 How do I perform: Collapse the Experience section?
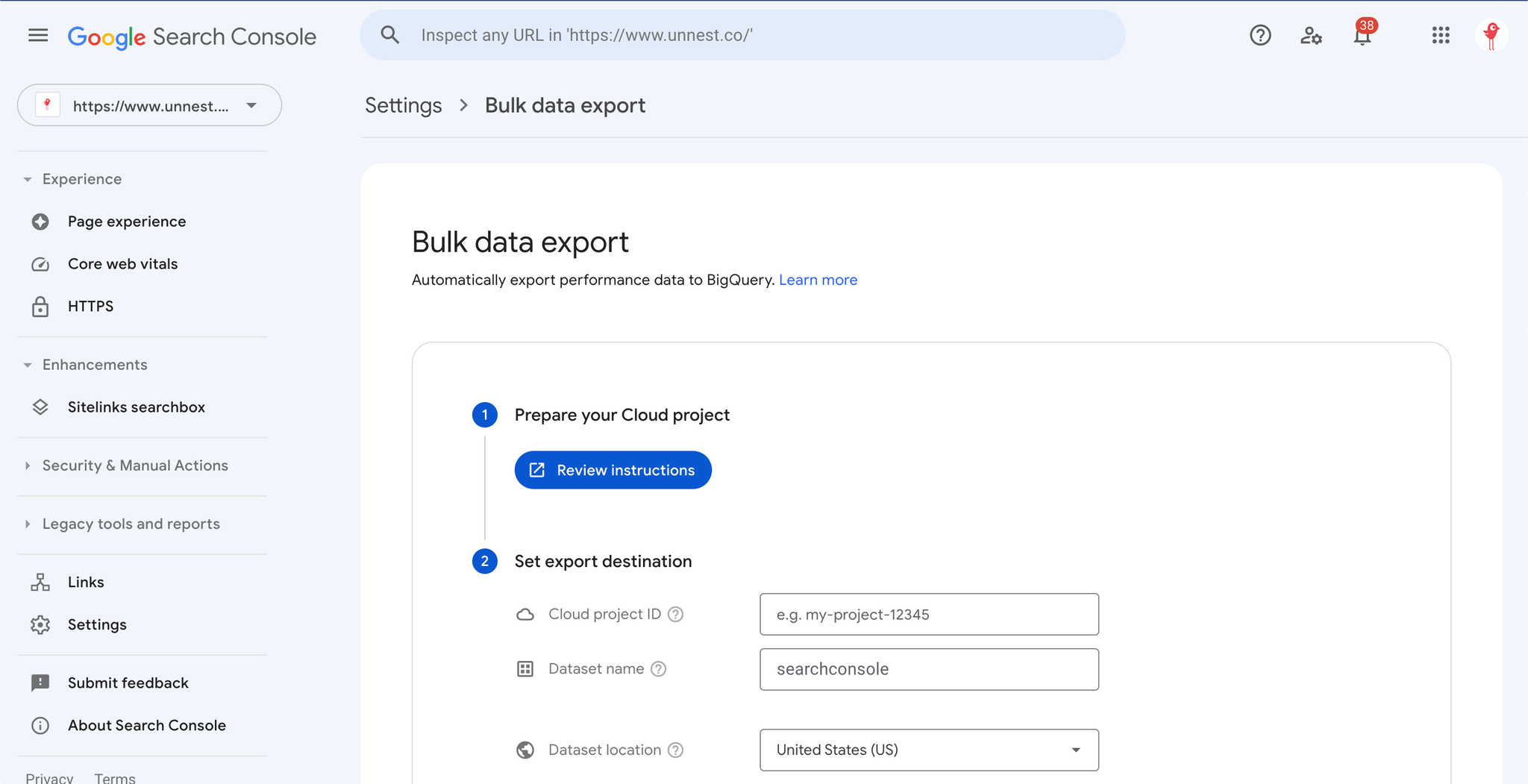[28, 180]
